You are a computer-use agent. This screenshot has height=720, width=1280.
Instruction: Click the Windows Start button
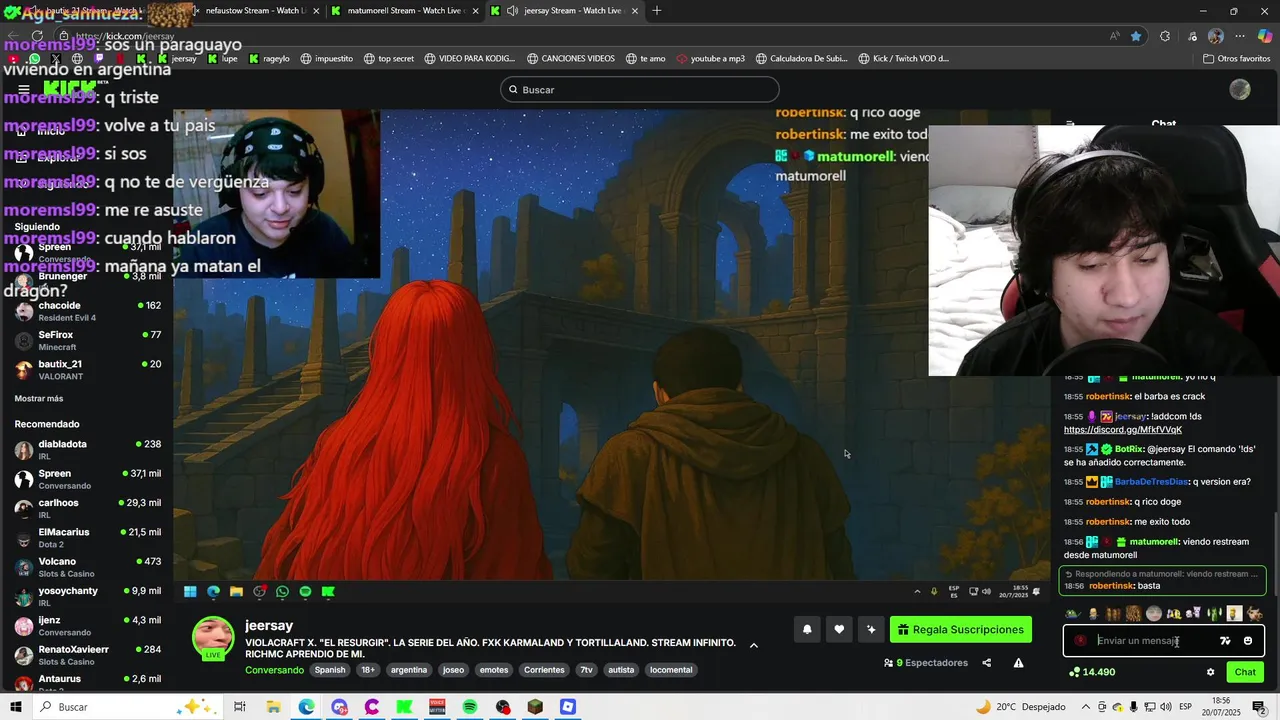click(16, 707)
